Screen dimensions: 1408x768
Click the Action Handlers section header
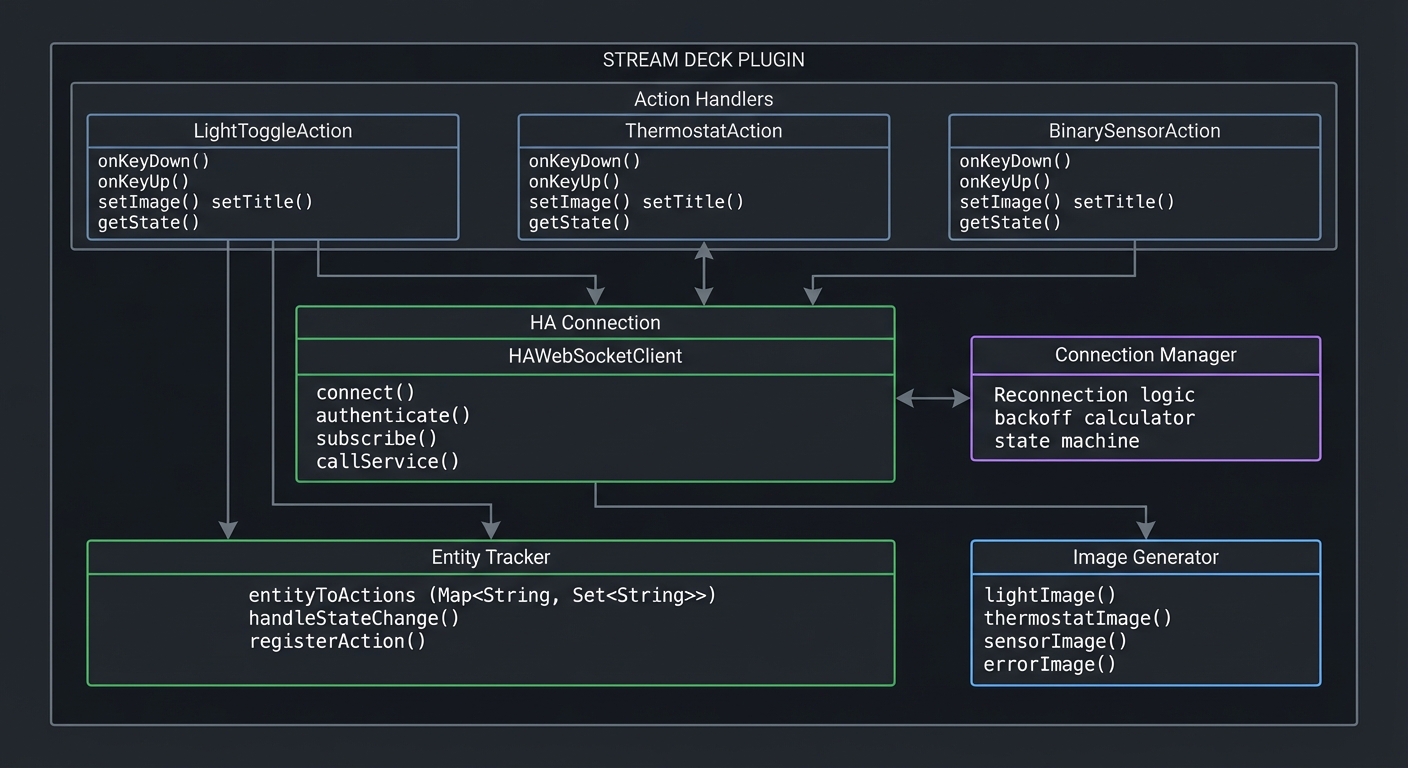(x=703, y=99)
